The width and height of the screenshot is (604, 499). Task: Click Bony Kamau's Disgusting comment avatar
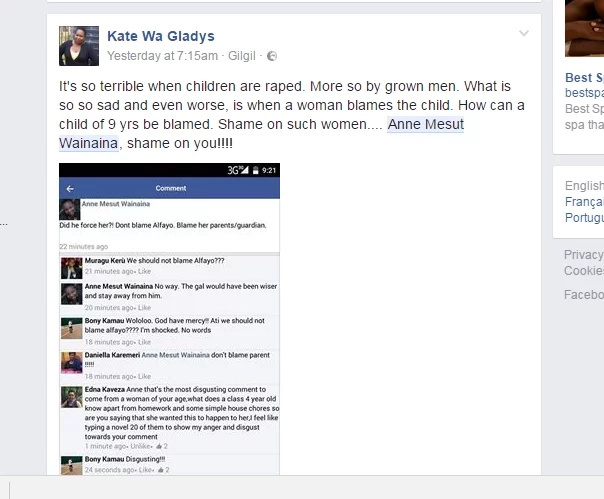coord(72,465)
